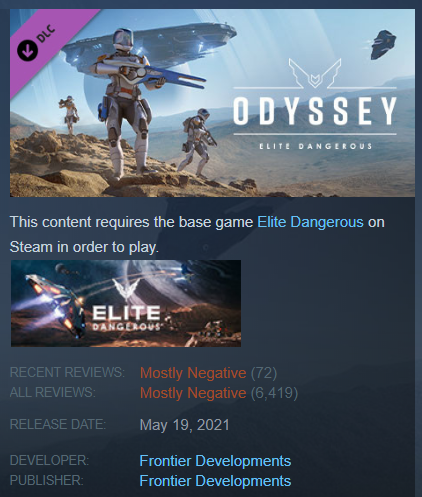Click the Elite wings emblem above ODYSSEY
Screen dimensions: 422x497
coord(315,73)
